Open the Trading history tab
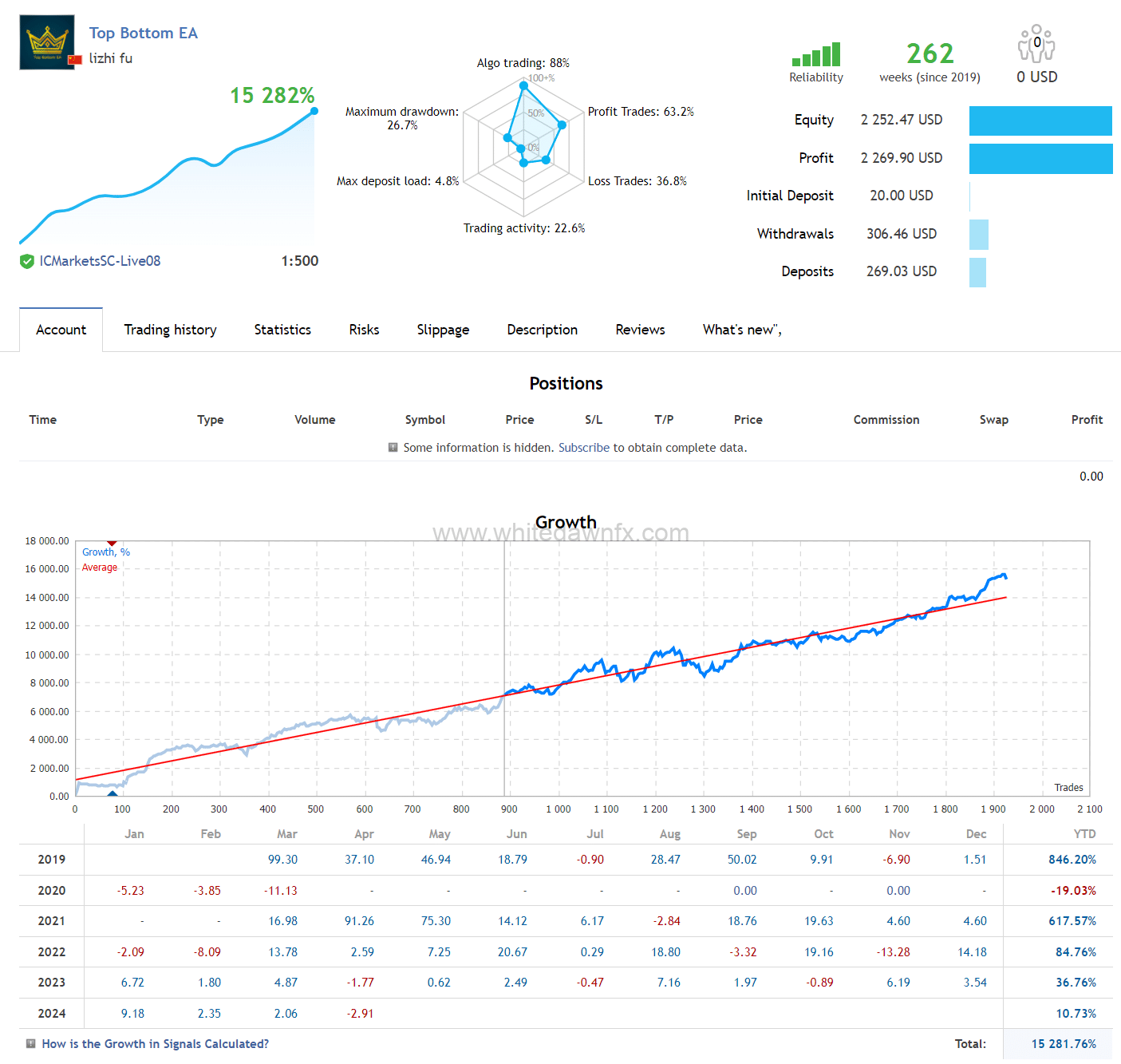 click(170, 330)
